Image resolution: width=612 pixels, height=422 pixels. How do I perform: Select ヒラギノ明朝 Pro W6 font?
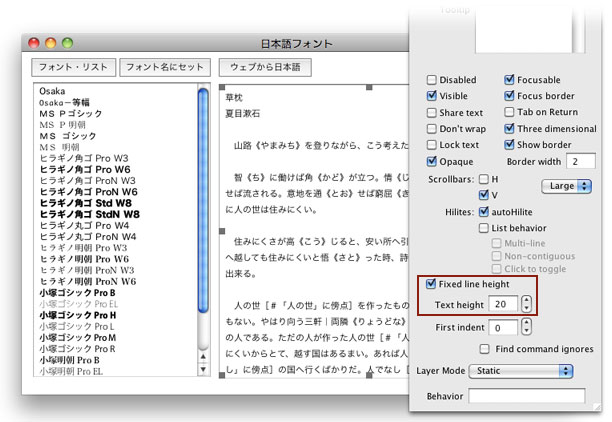pos(84,259)
